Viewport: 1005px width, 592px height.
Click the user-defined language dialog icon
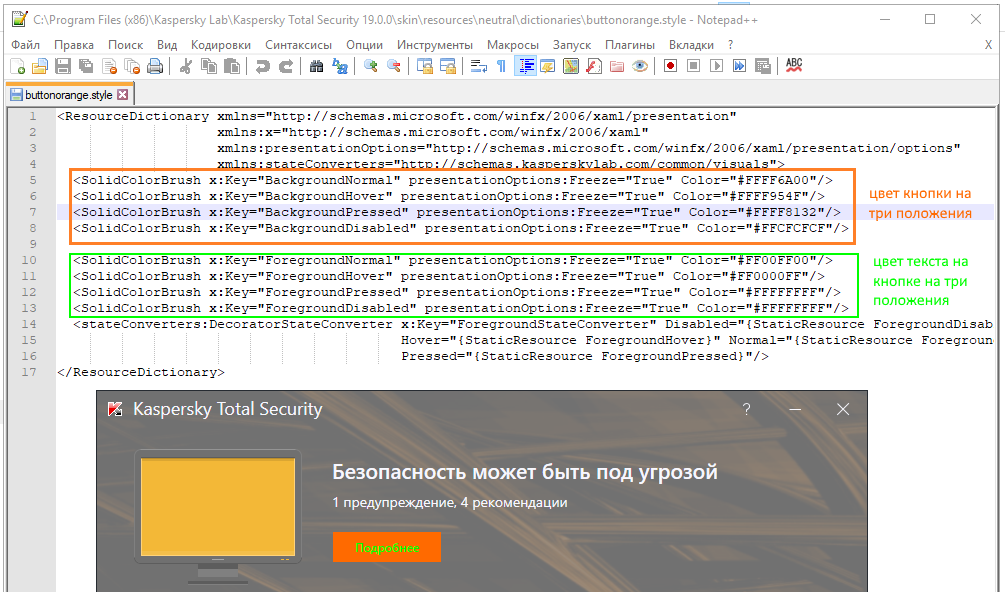[547, 66]
